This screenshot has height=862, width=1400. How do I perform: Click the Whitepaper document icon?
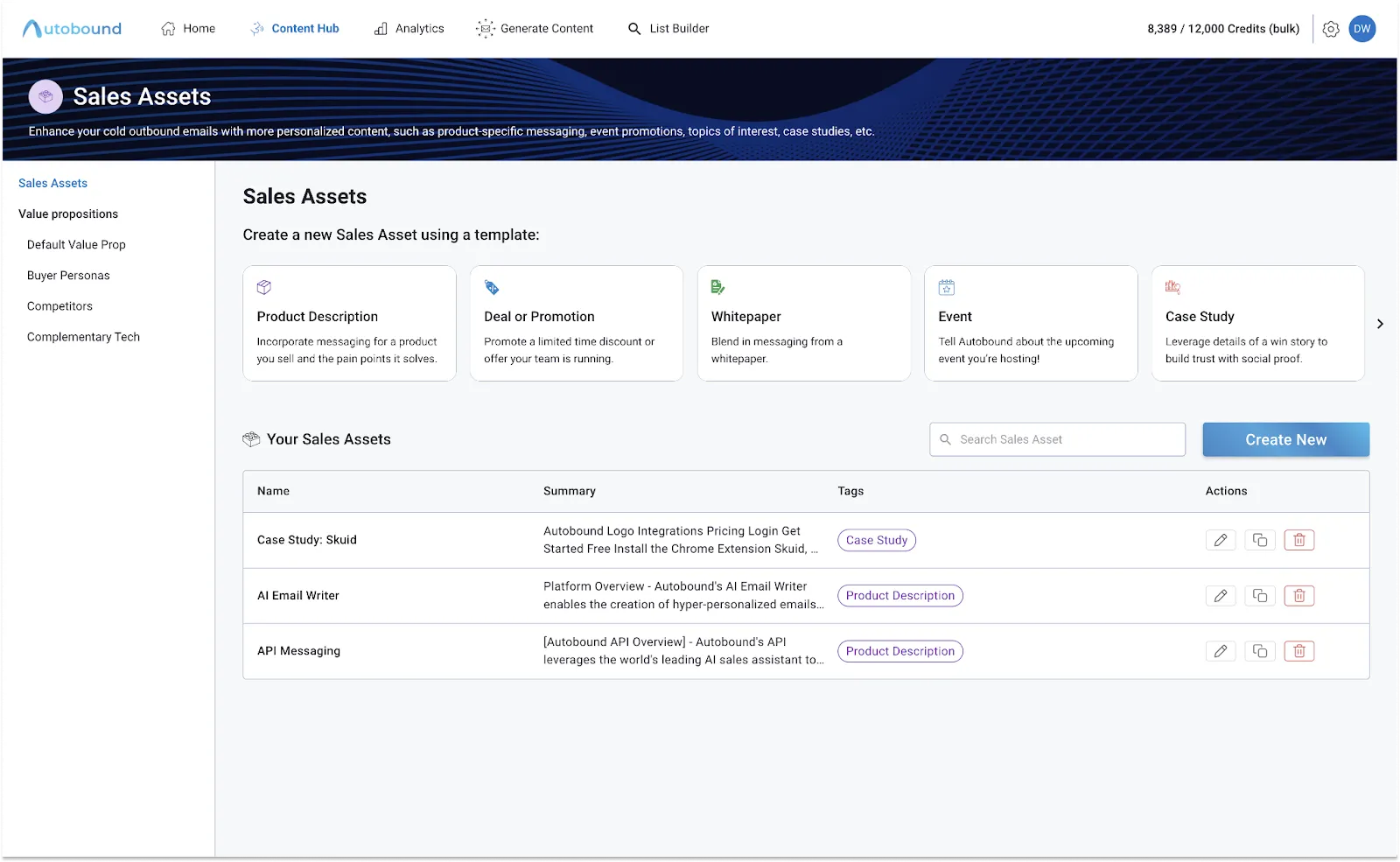(718, 287)
